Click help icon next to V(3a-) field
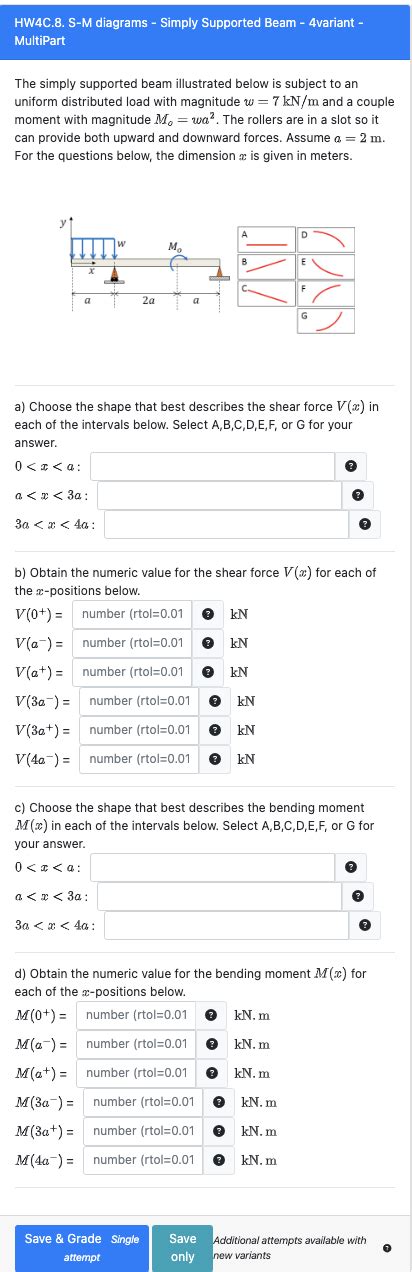This screenshot has width=412, height=1272. point(214,701)
